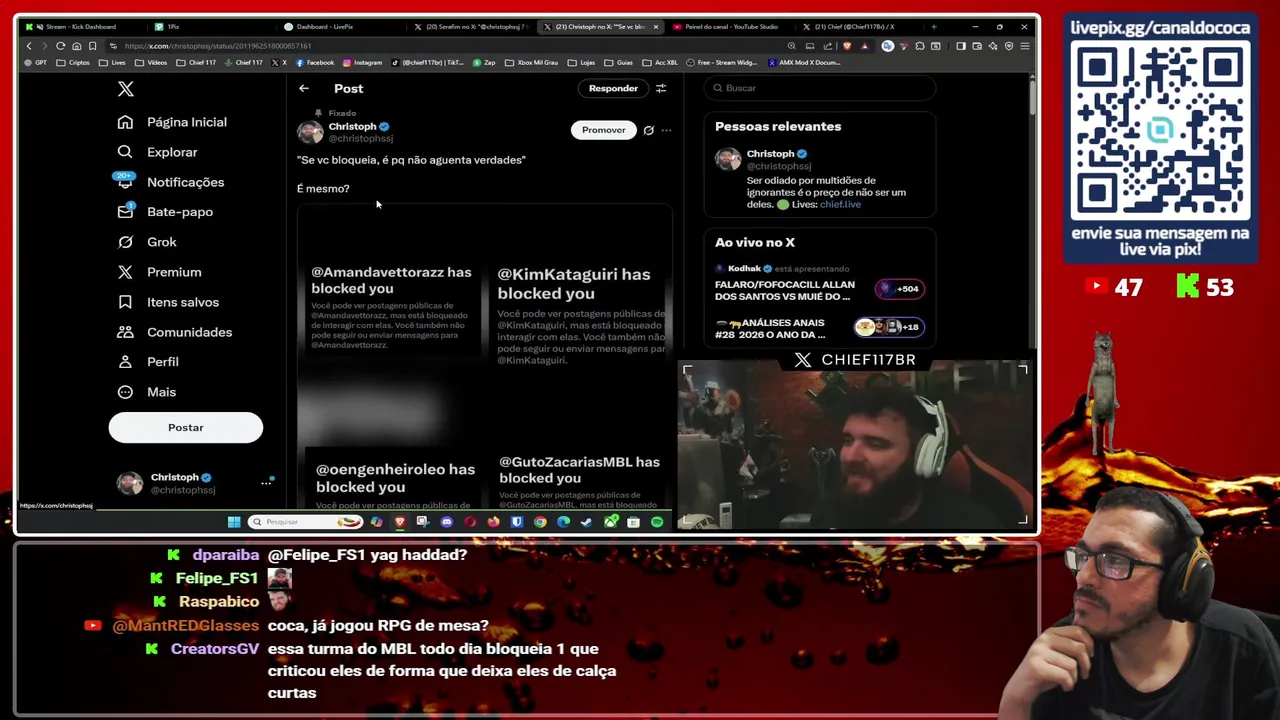Open Explorar search in sidebar

tap(125, 152)
